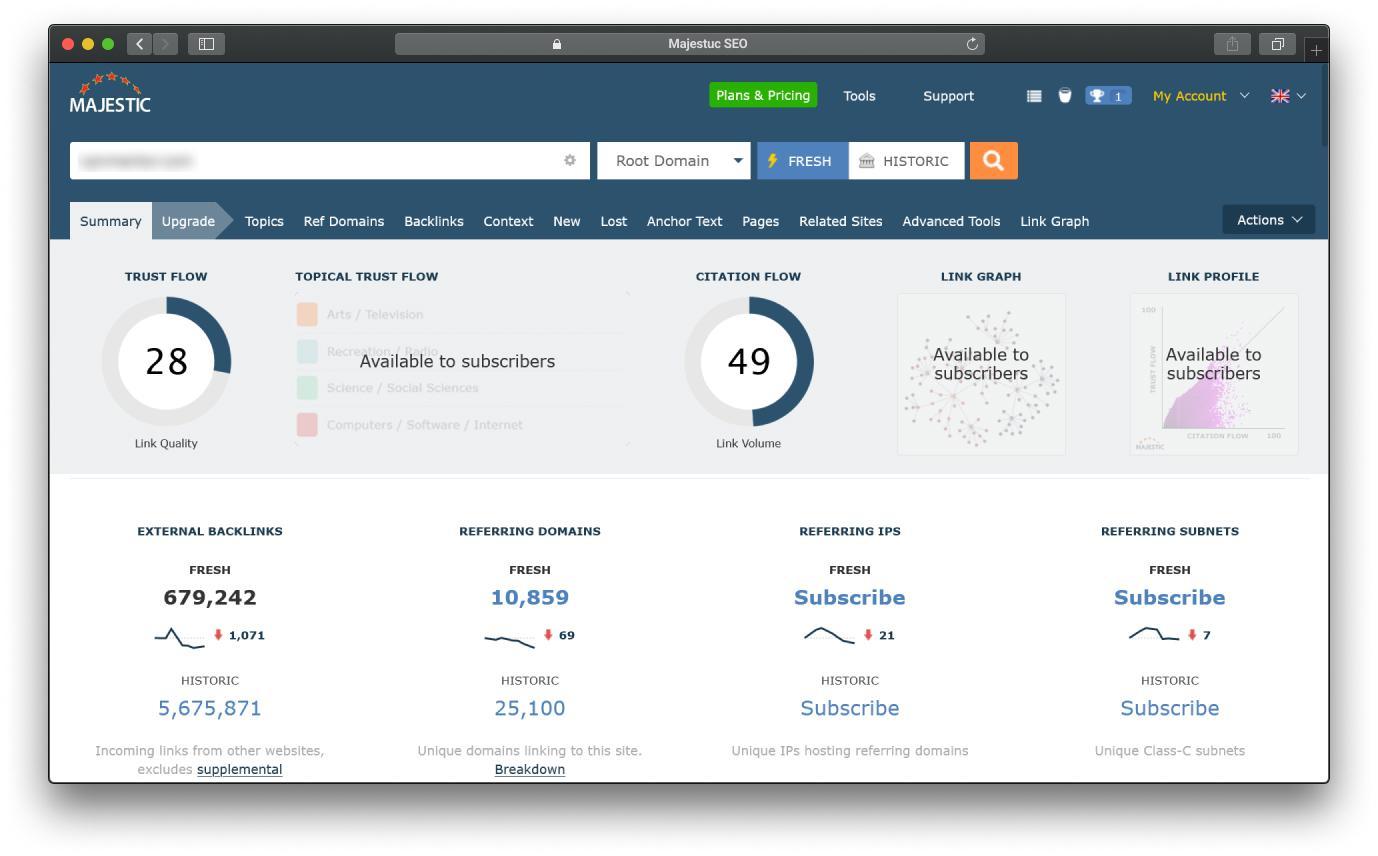Viewport: 1378px width, 856px height.
Task: Click the Plans & Pricing button
Action: (x=763, y=95)
